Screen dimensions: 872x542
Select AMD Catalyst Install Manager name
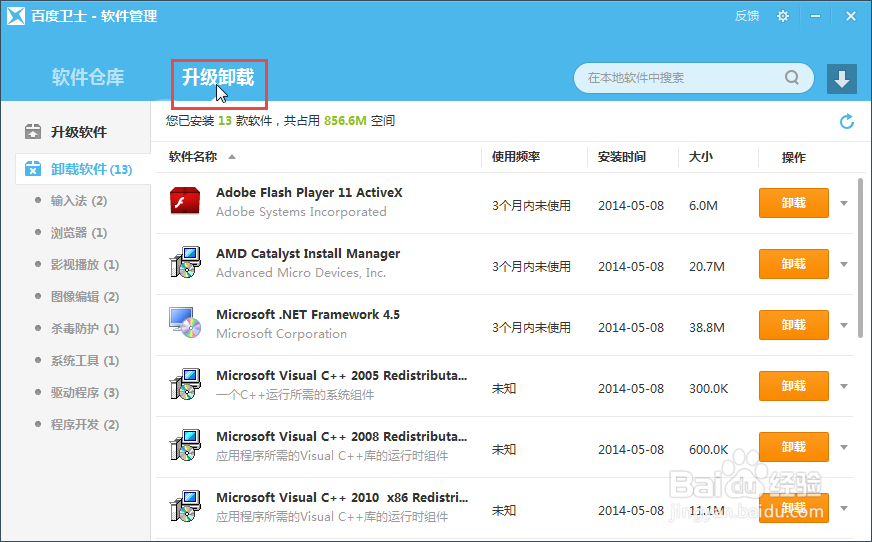308,254
